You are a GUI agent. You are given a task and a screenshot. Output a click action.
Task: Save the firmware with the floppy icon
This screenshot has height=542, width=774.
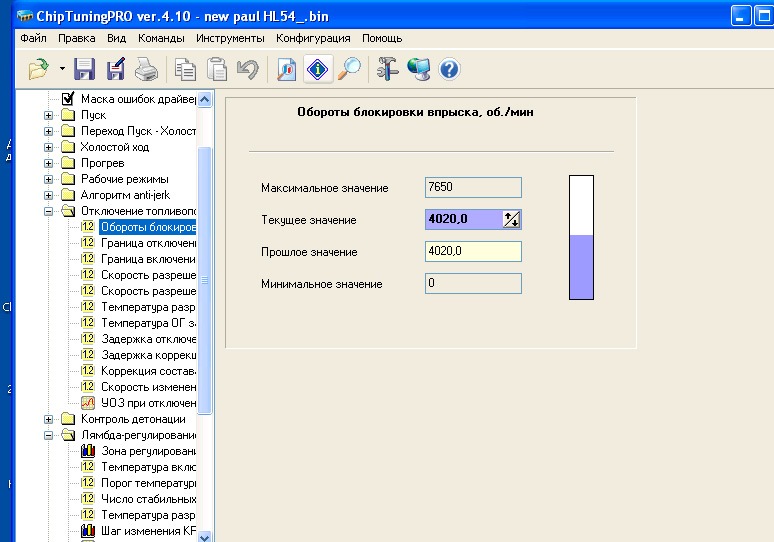[x=84, y=69]
